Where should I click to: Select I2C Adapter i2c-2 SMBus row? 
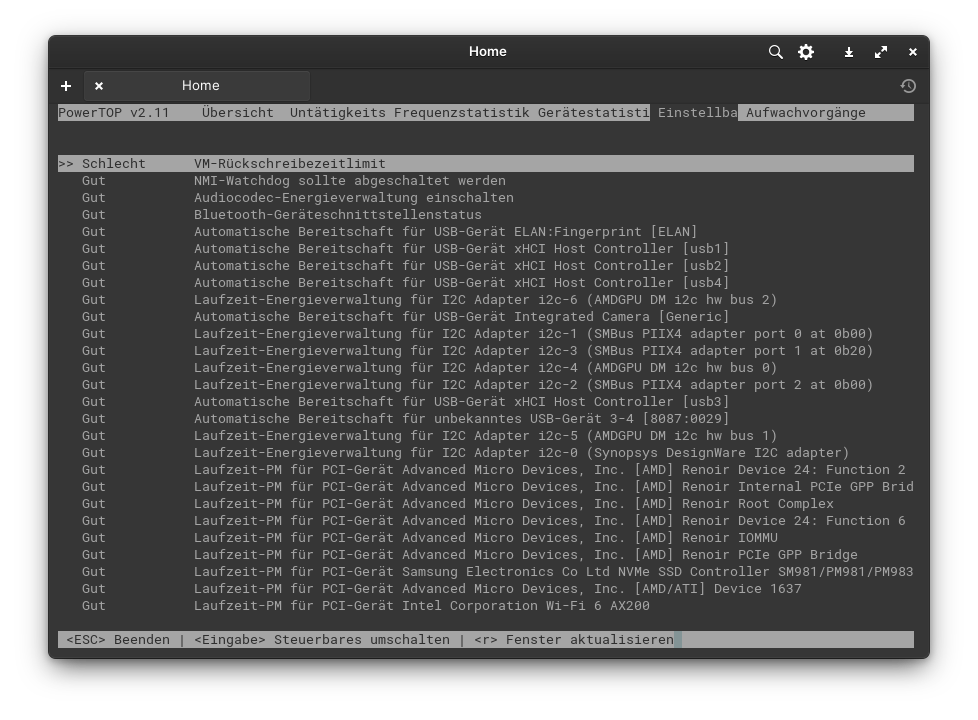point(486,385)
